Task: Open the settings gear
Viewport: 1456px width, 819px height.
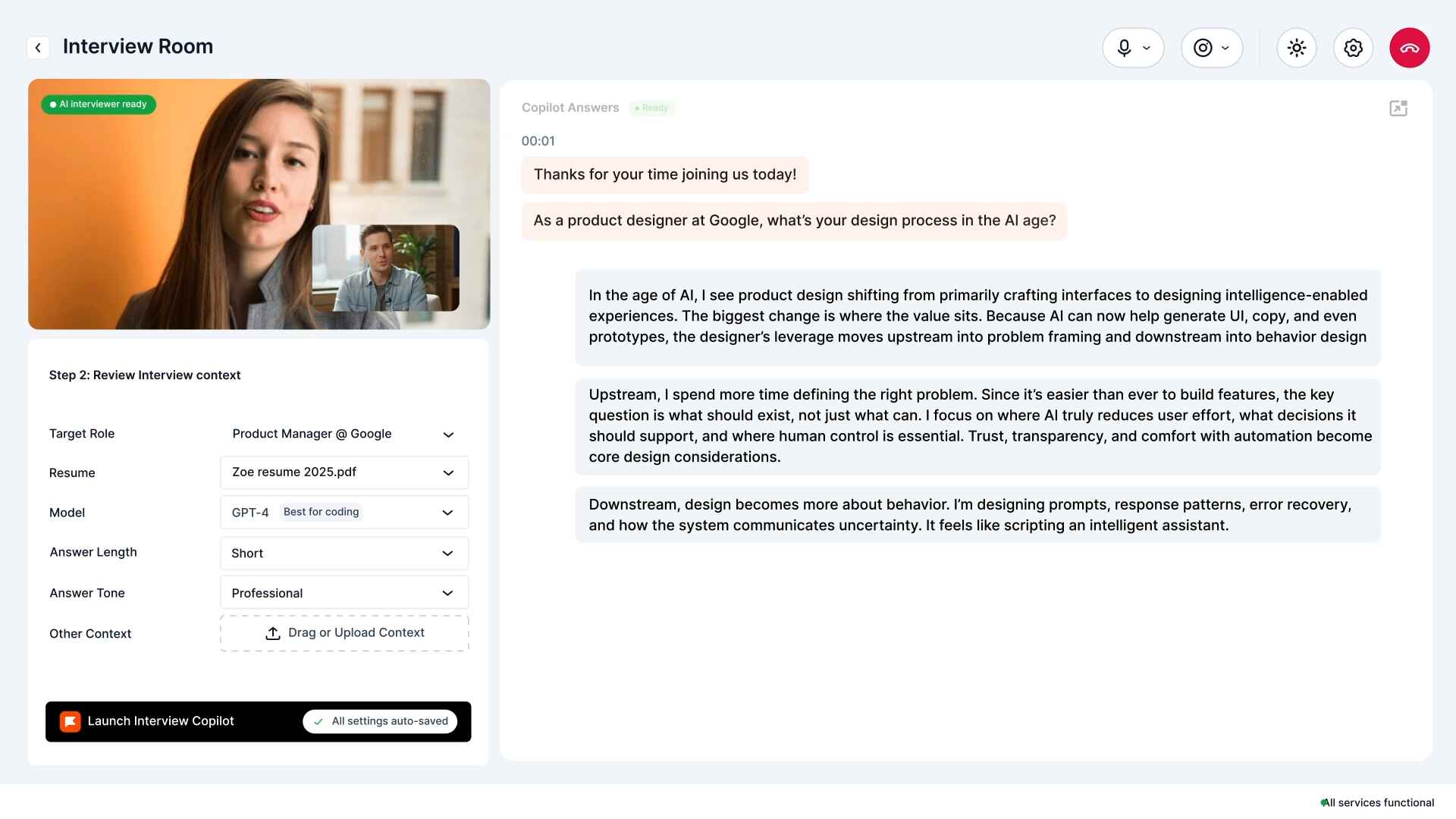Action: (x=1353, y=47)
